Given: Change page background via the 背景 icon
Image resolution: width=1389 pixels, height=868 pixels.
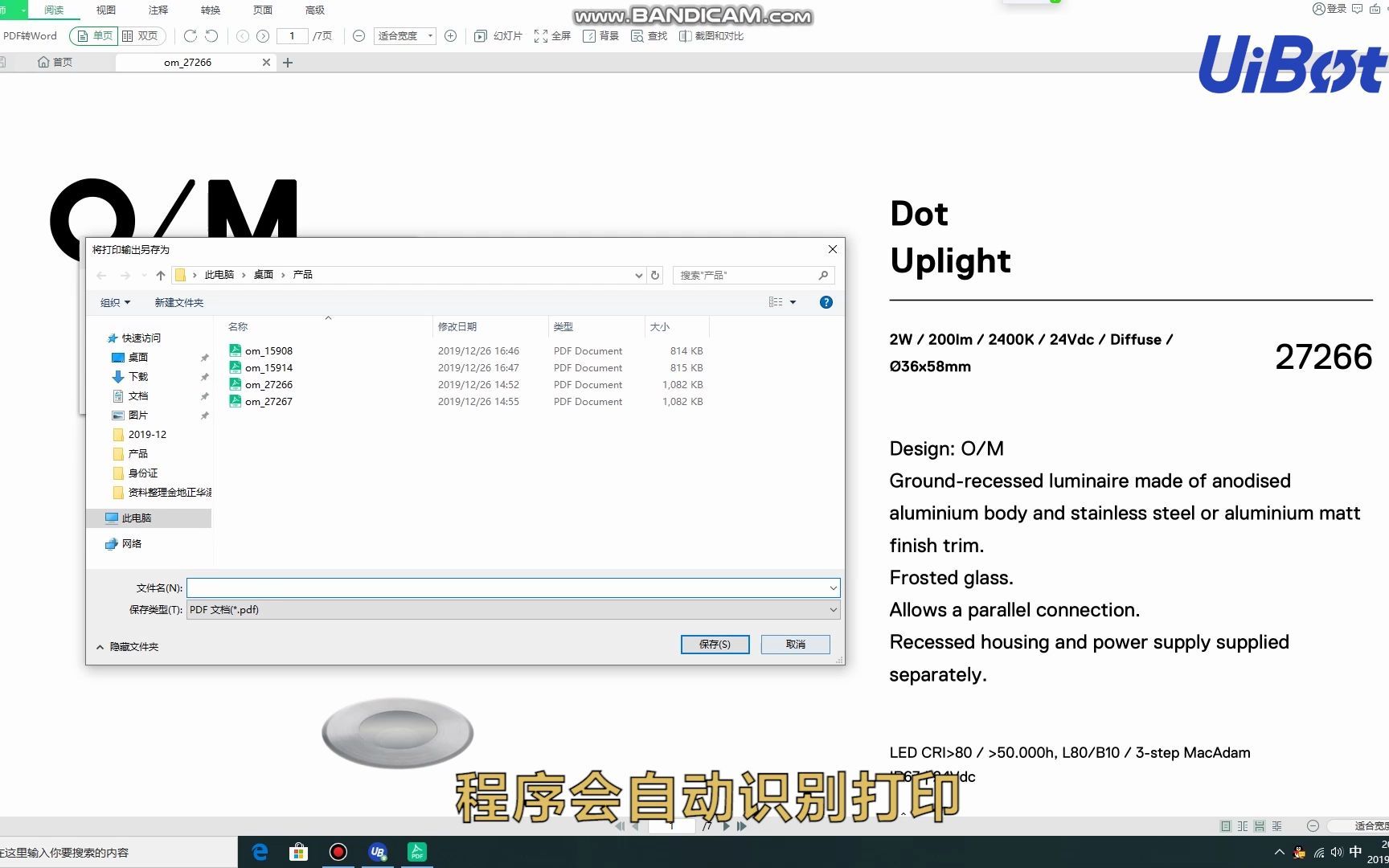Looking at the screenshot, I should (600, 35).
